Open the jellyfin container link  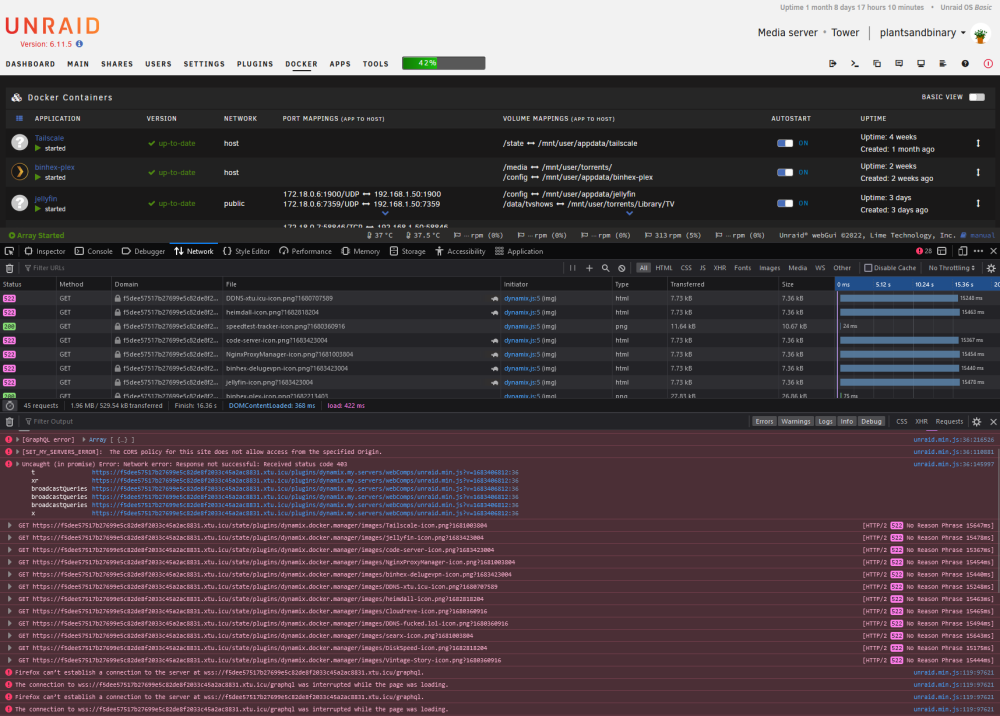click(x=46, y=199)
